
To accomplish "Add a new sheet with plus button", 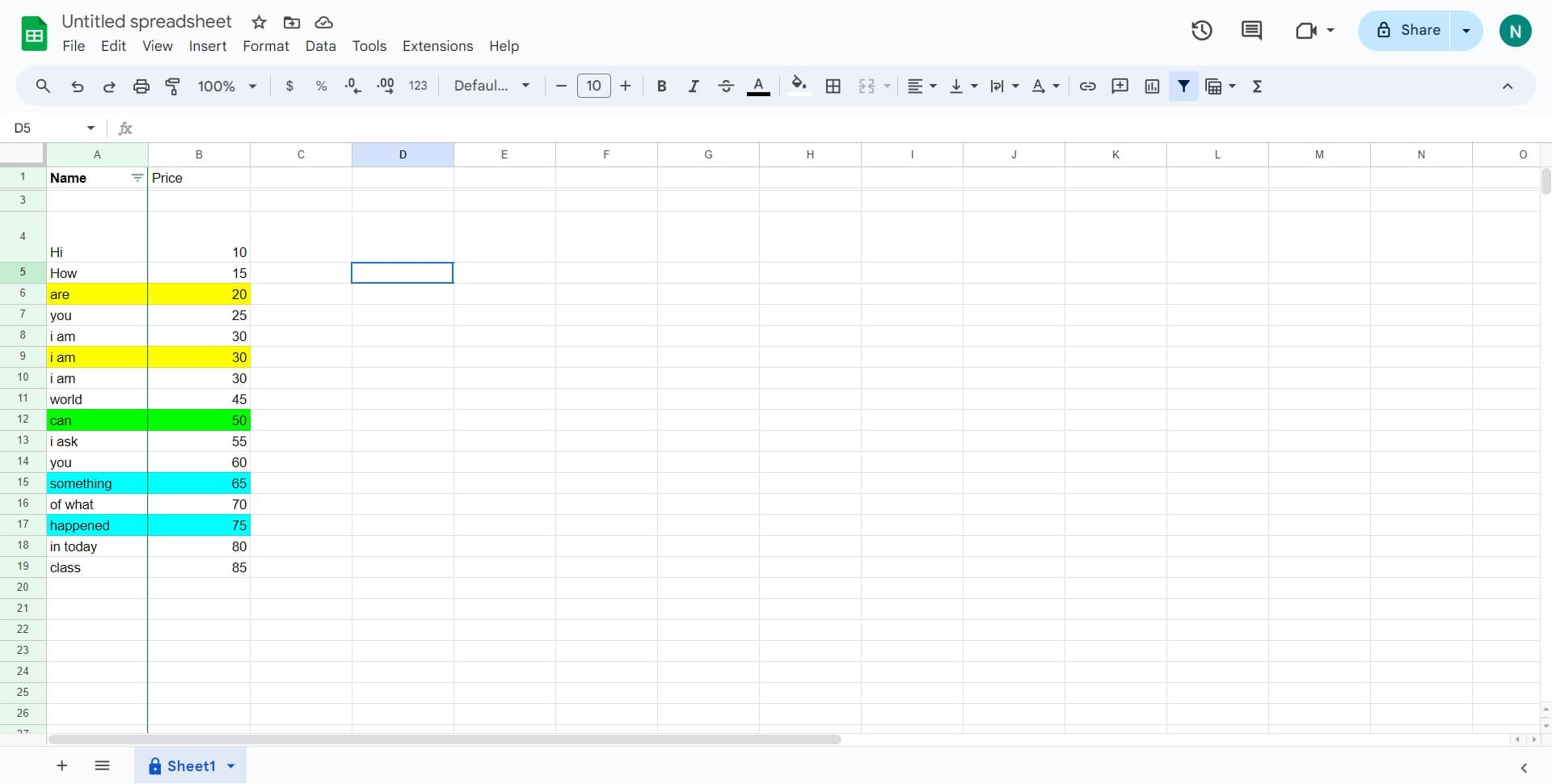I will click(x=61, y=765).
